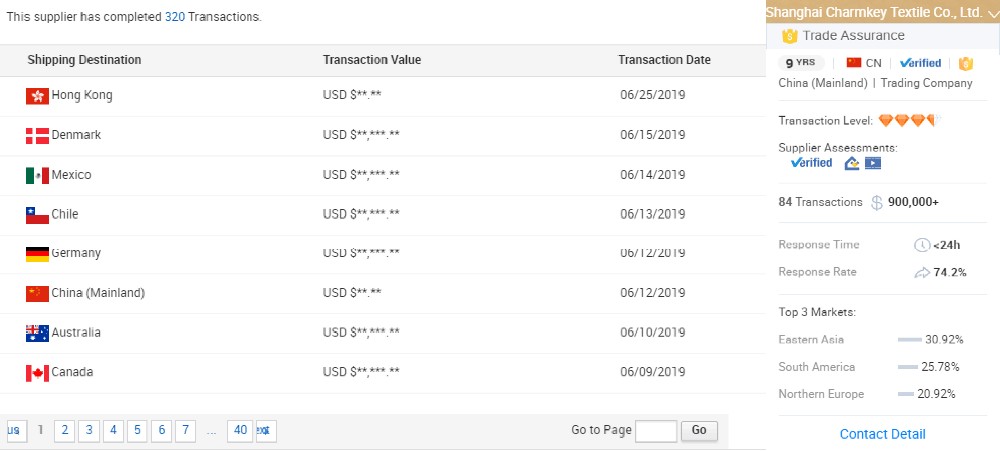The image size is (1000, 451).
Task: Click the Transaction Level diamonds icon
Action: point(906,121)
